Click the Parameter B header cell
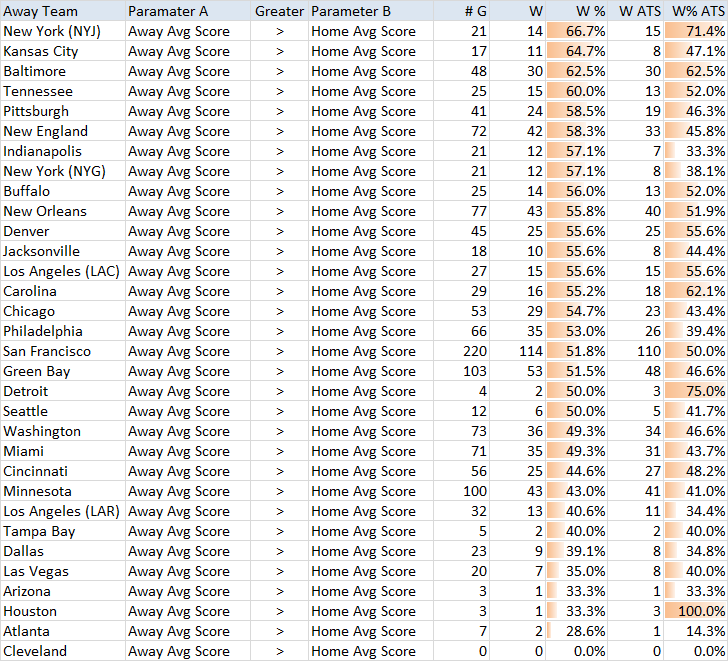728x661 pixels. click(371, 11)
